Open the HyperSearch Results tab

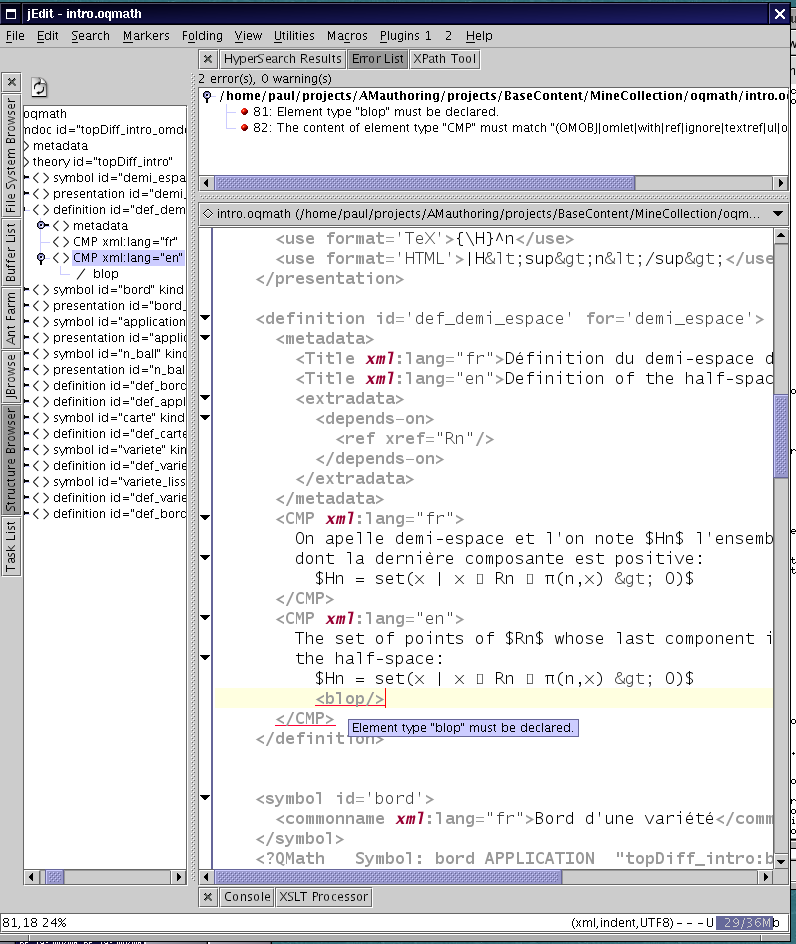tap(282, 59)
